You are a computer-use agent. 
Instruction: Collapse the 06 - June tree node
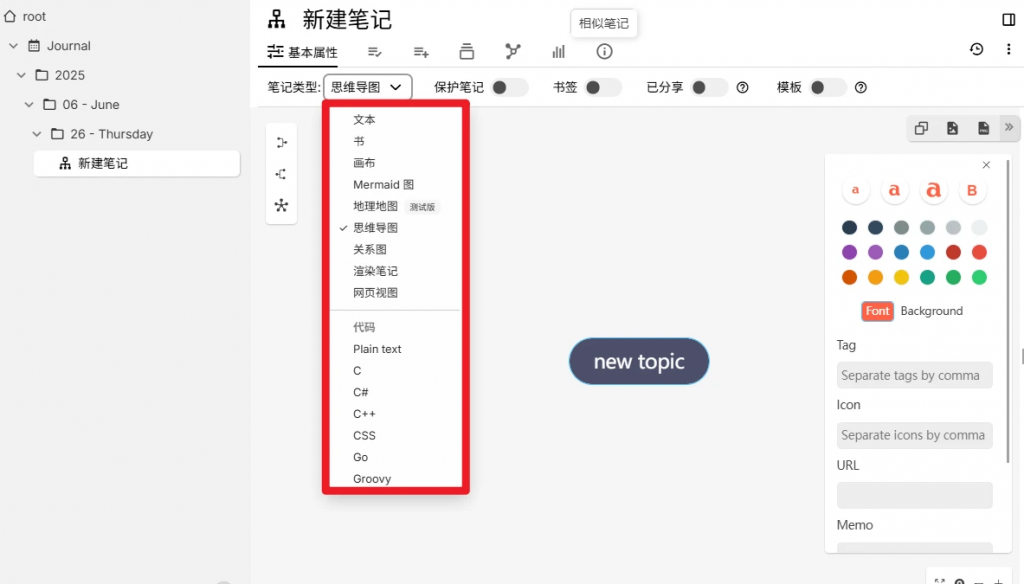pos(29,105)
